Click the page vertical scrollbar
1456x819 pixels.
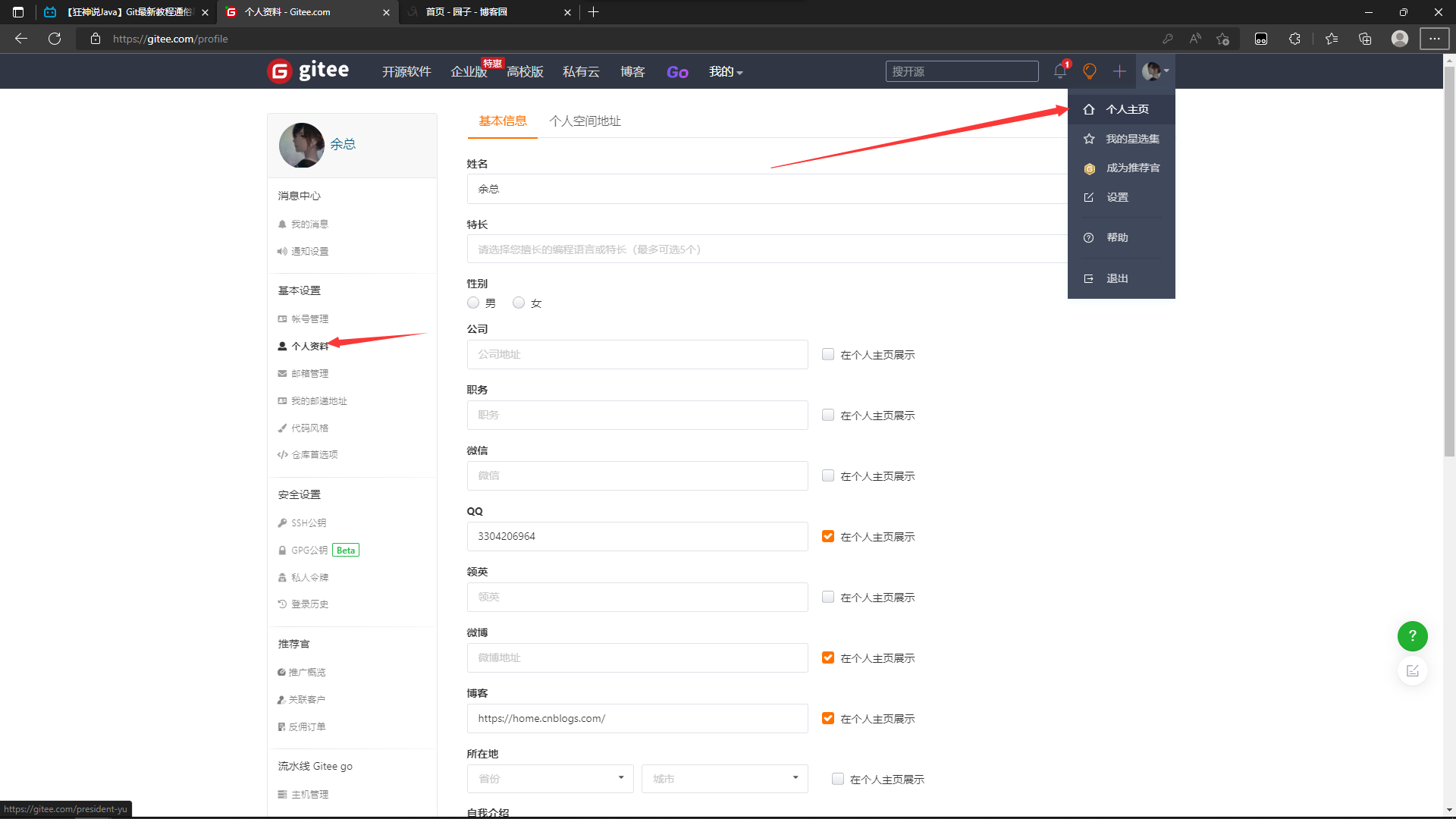tap(1449, 262)
